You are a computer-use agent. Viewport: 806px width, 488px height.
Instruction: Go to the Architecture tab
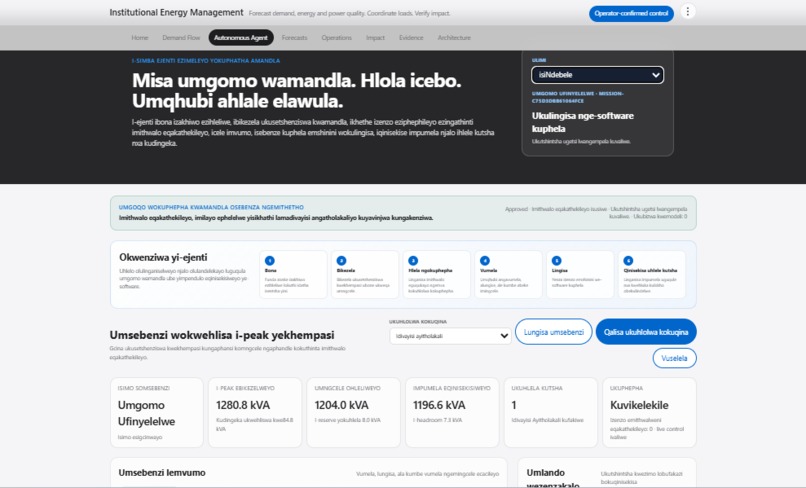pos(454,38)
